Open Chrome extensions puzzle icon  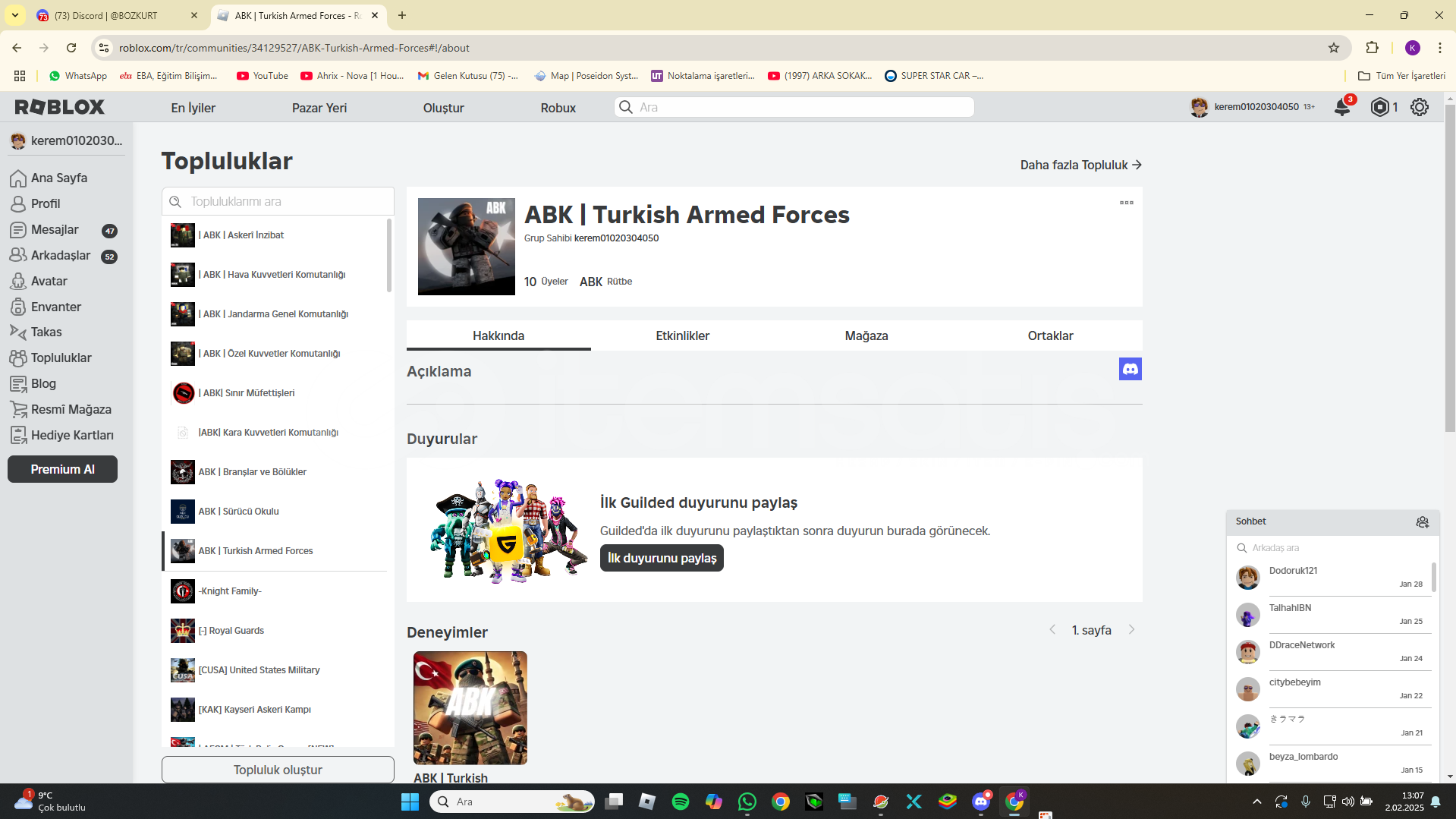1372,48
